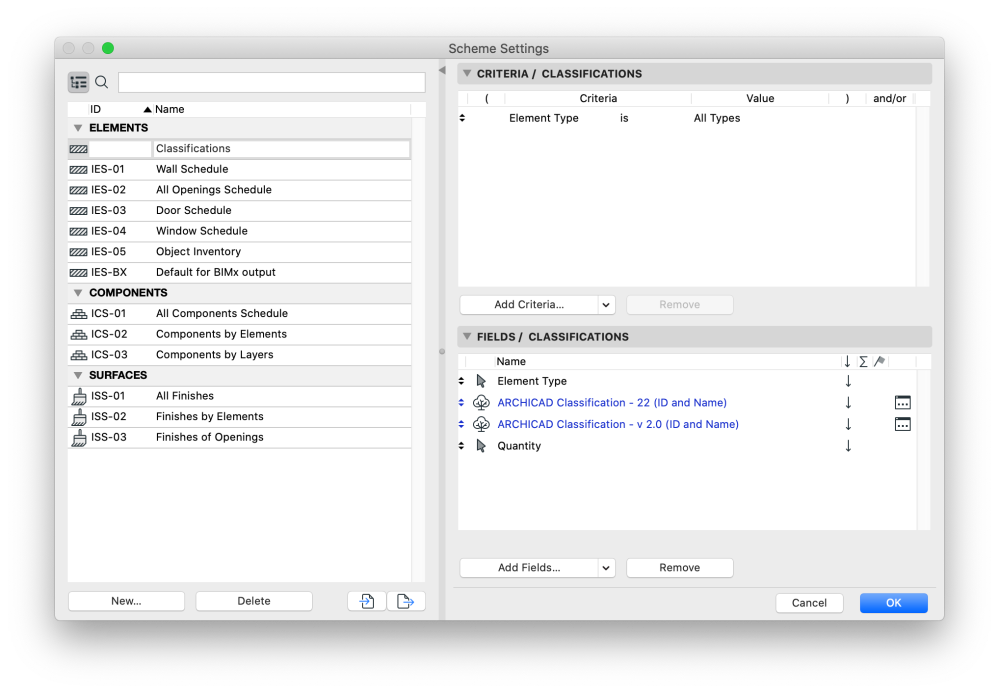
Task: Click the Classifications scheme hatch icon
Action: point(78,149)
